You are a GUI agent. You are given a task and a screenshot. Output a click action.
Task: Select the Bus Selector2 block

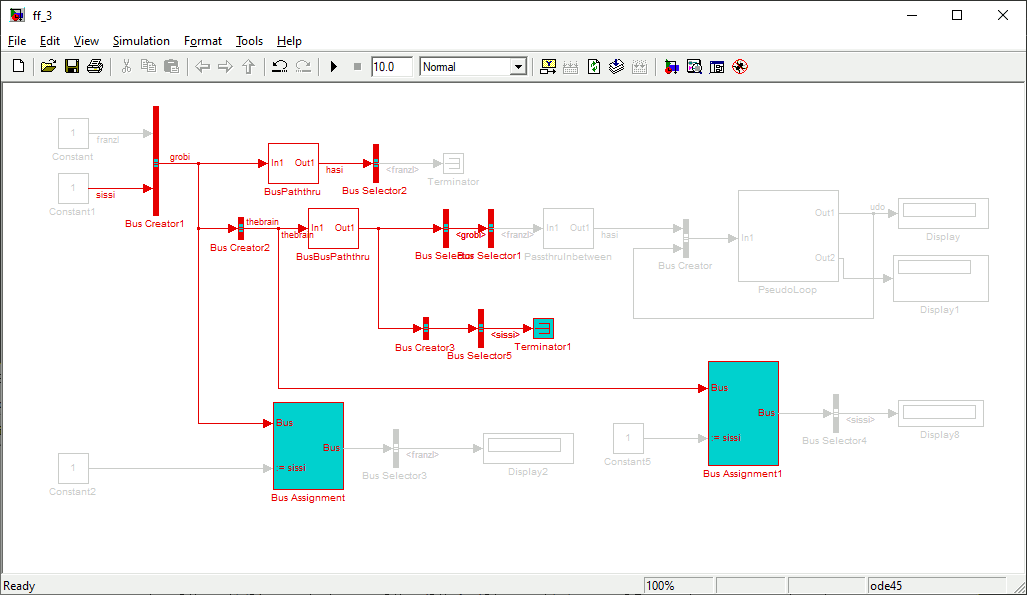click(376, 163)
